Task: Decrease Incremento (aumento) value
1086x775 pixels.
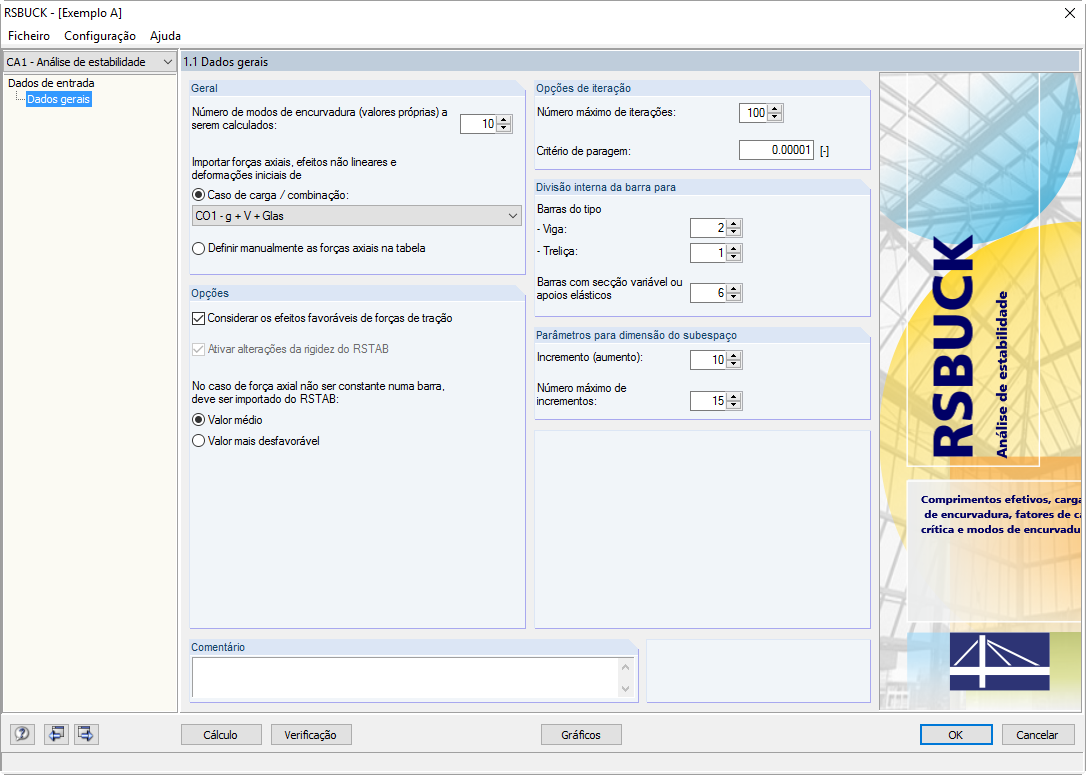Action: point(734,364)
